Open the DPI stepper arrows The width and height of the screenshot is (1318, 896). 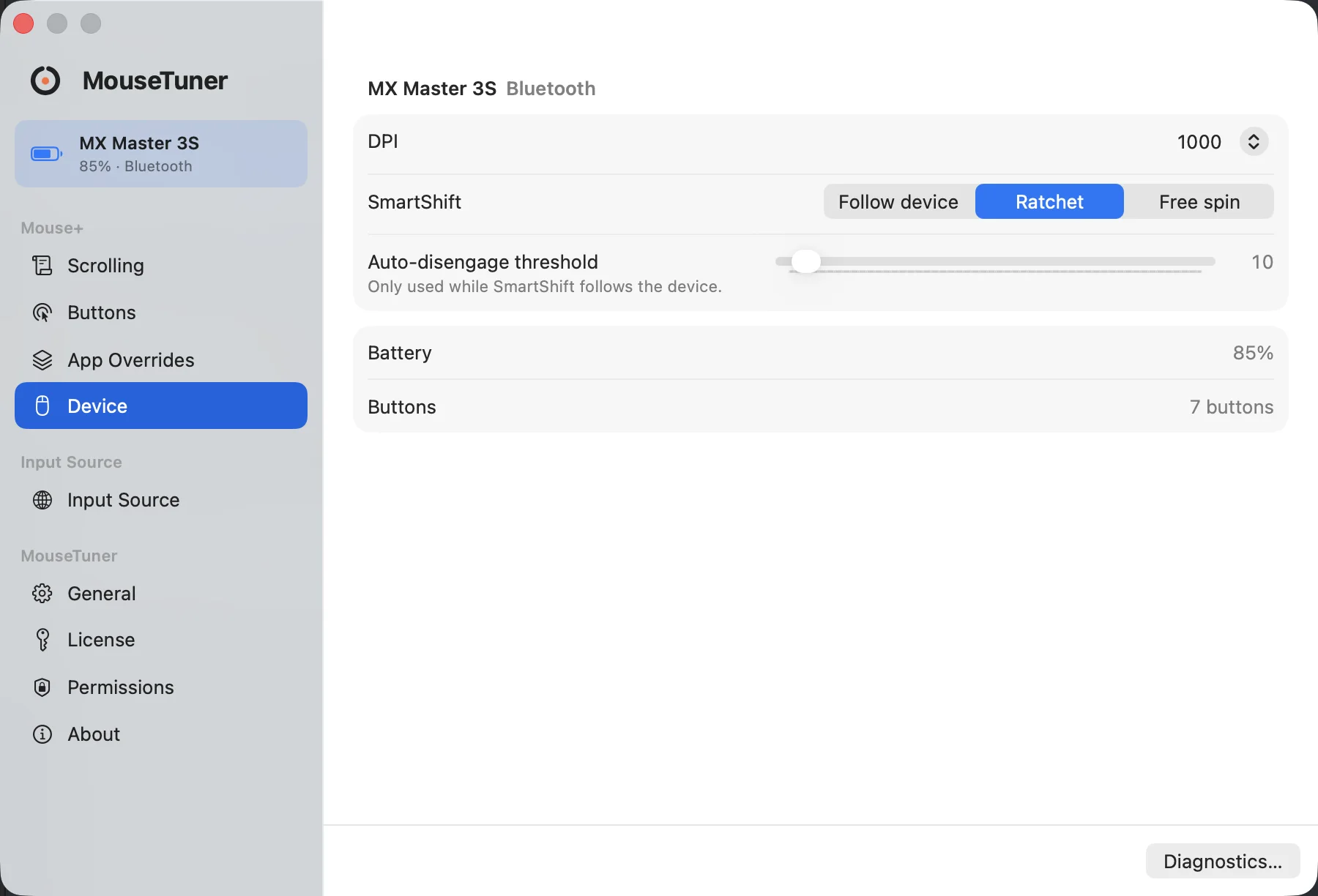[x=1254, y=141]
